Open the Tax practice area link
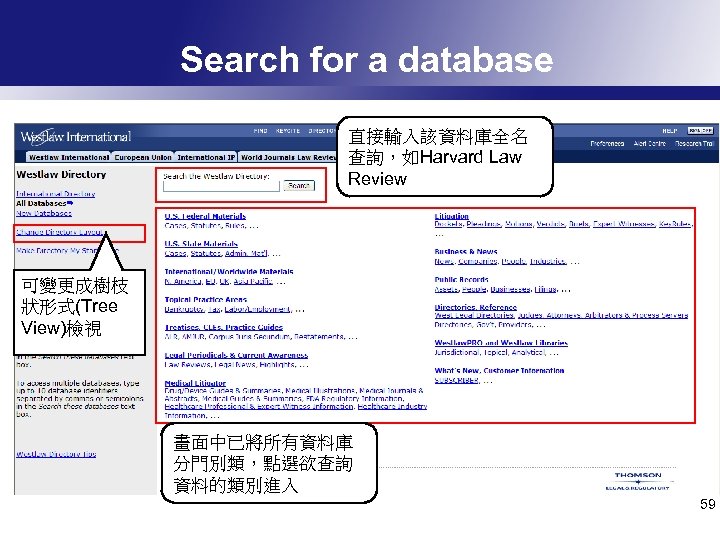The width and height of the screenshot is (720, 540). pos(214,309)
